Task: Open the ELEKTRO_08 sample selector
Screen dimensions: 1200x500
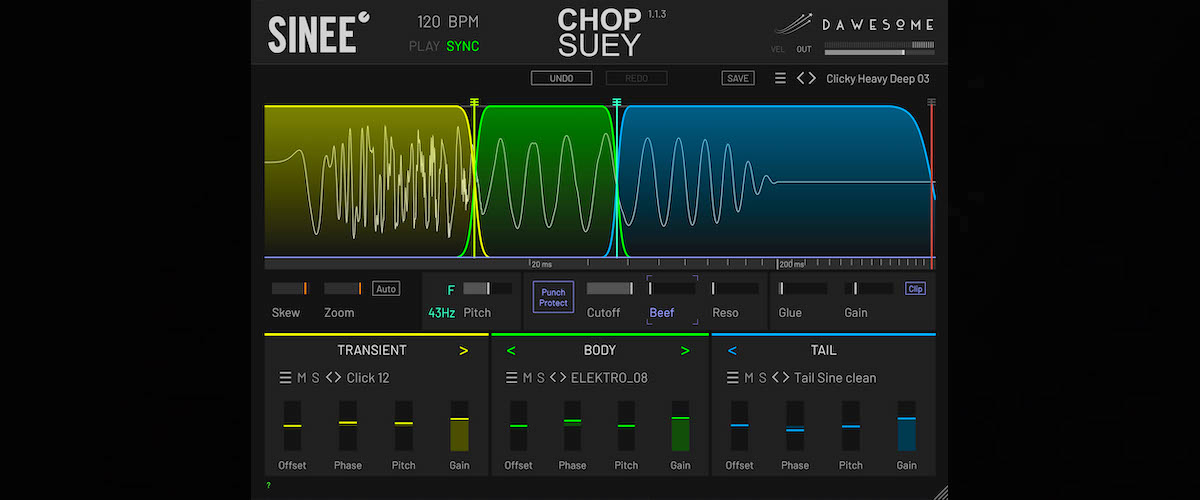Action: (609, 378)
